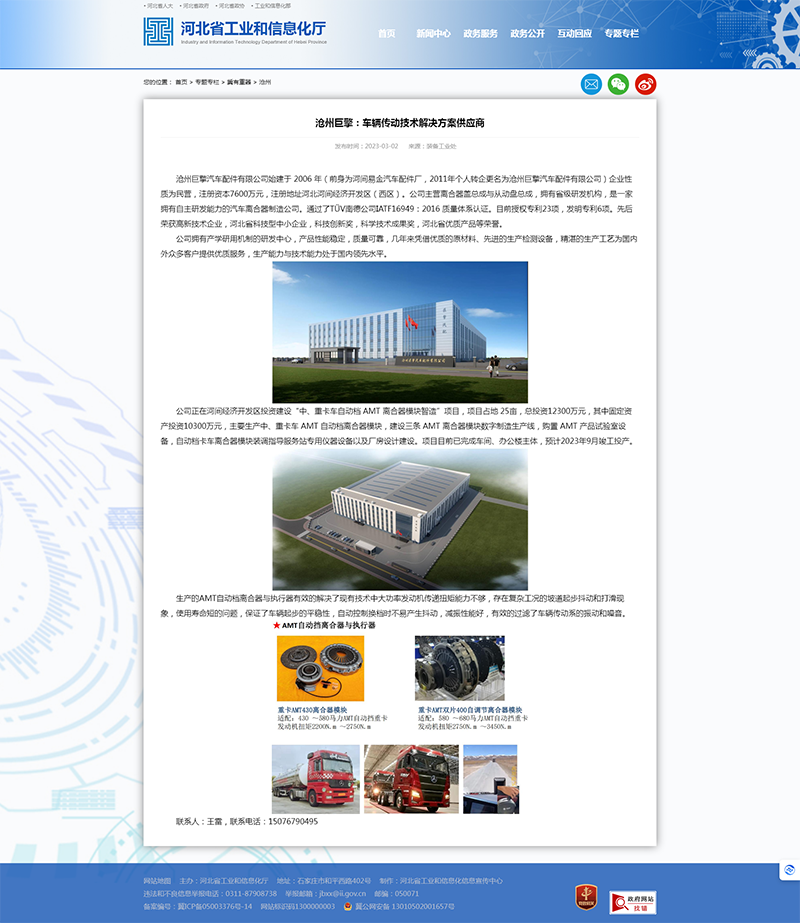Open the 新闻中心 navigation menu

(x=433, y=34)
